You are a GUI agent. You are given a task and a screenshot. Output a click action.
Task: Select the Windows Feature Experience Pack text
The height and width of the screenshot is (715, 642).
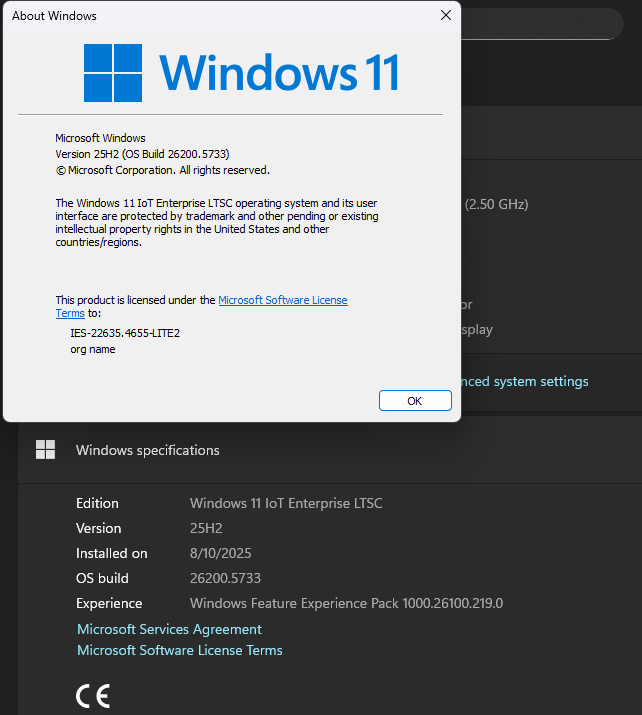pyautogui.click(x=347, y=603)
